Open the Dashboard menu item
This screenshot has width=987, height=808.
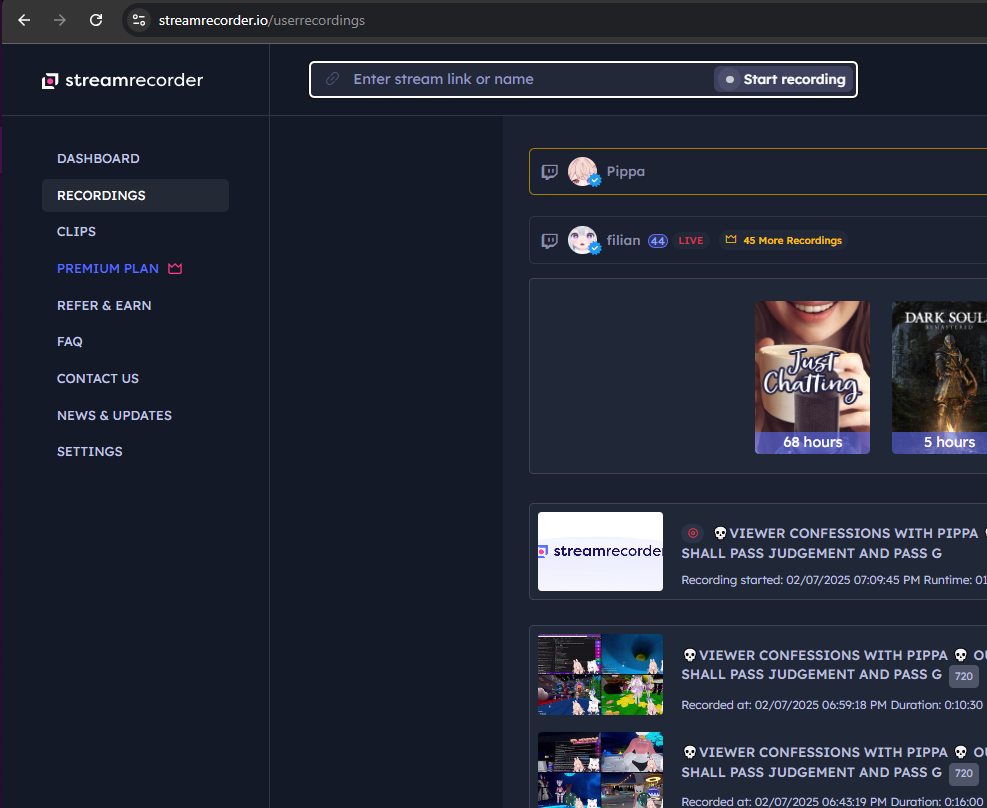click(x=98, y=159)
